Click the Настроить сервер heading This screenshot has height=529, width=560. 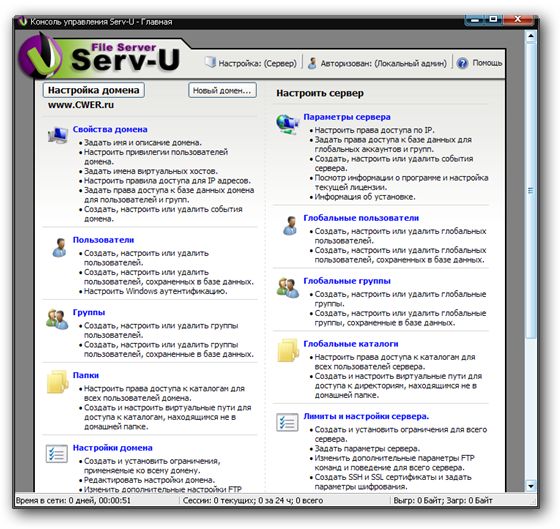tap(320, 93)
